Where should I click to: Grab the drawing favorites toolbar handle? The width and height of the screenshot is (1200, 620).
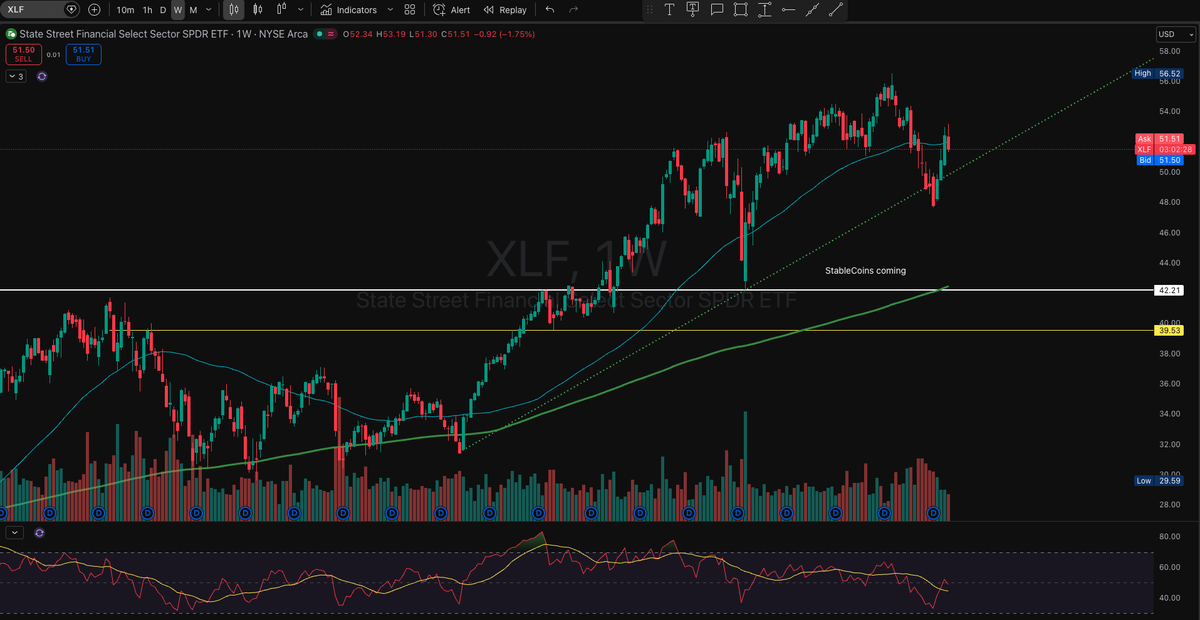click(649, 10)
